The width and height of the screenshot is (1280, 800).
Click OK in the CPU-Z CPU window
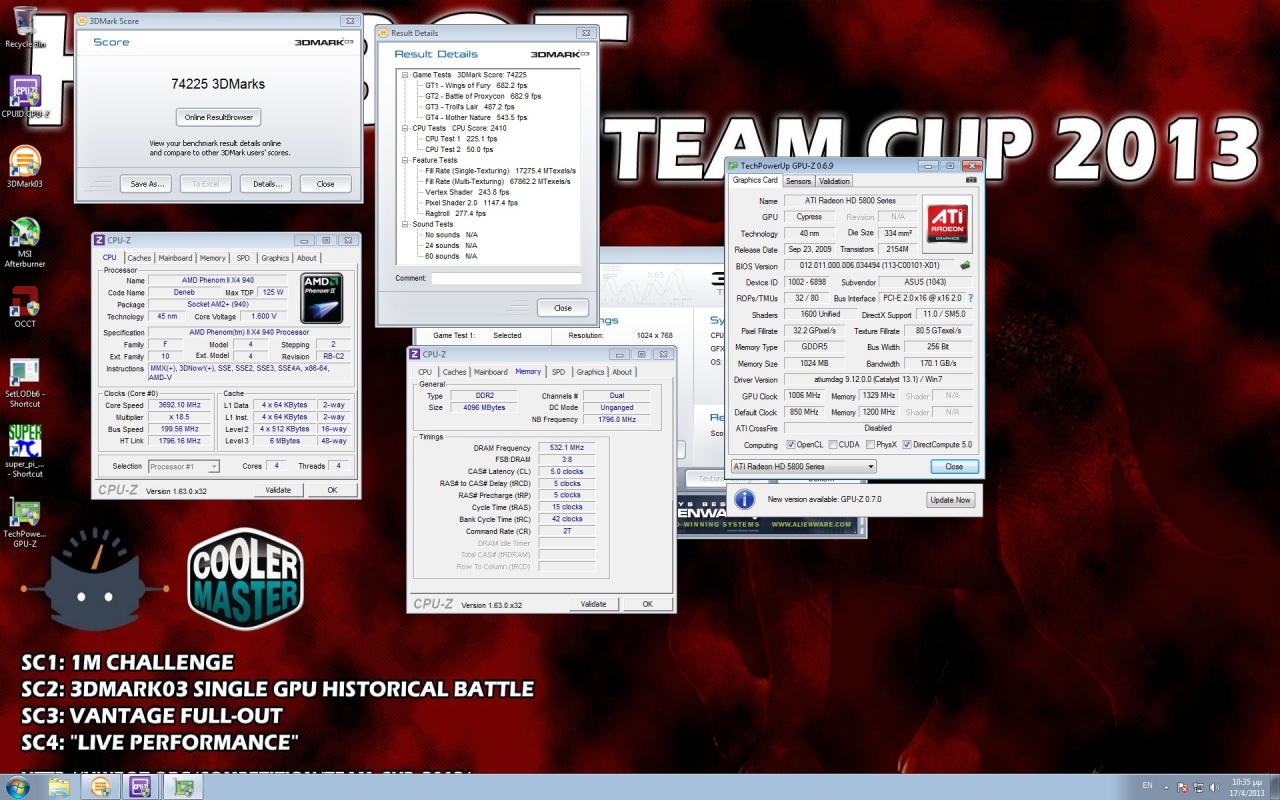point(332,490)
